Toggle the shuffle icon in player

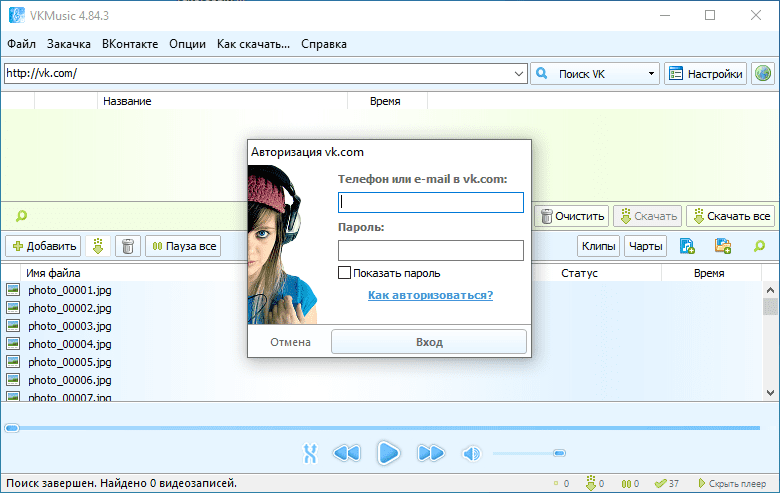point(310,453)
